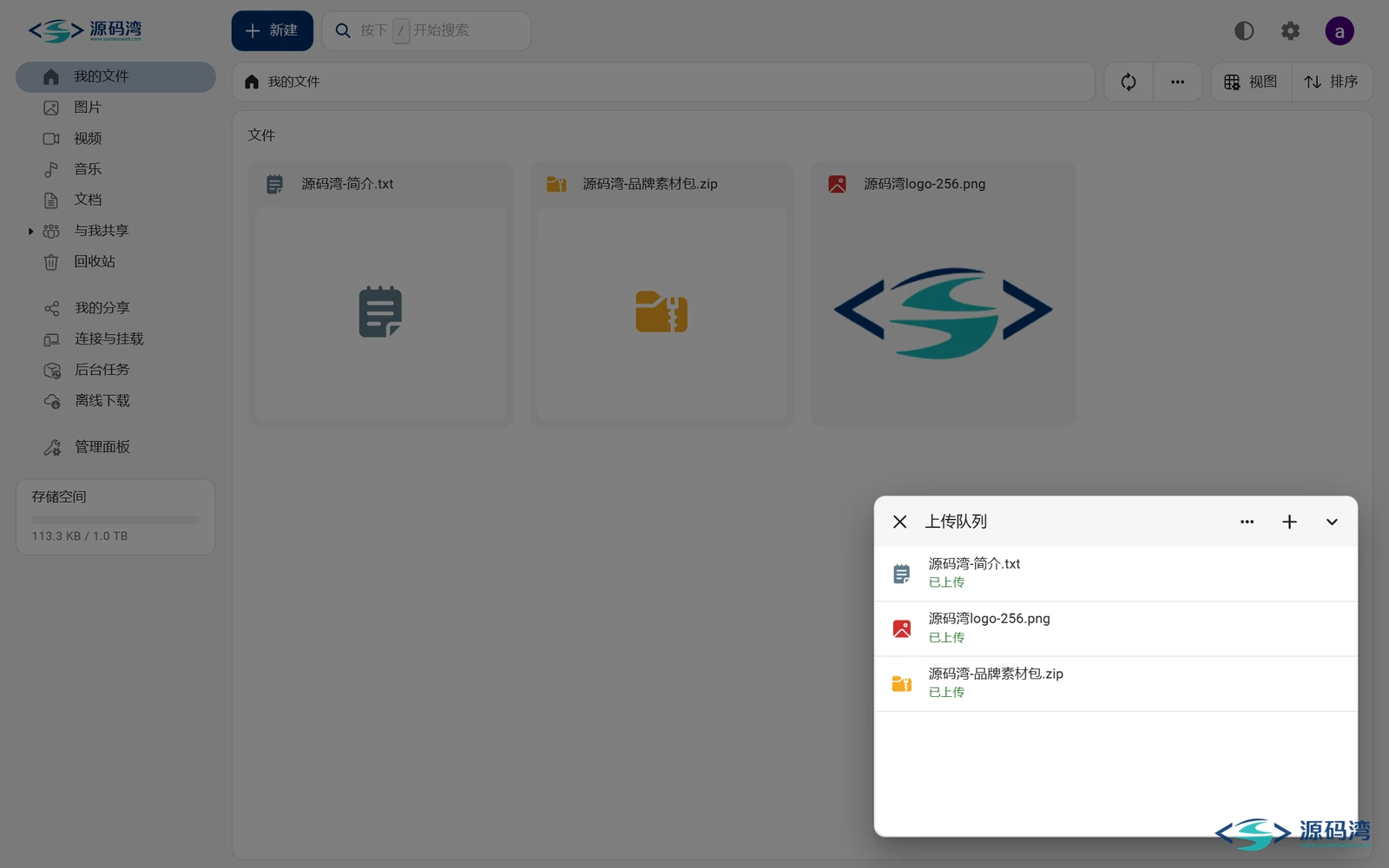Open 后台任务 background tasks icon
Image resolution: width=1389 pixels, height=868 pixels.
pos(51,370)
